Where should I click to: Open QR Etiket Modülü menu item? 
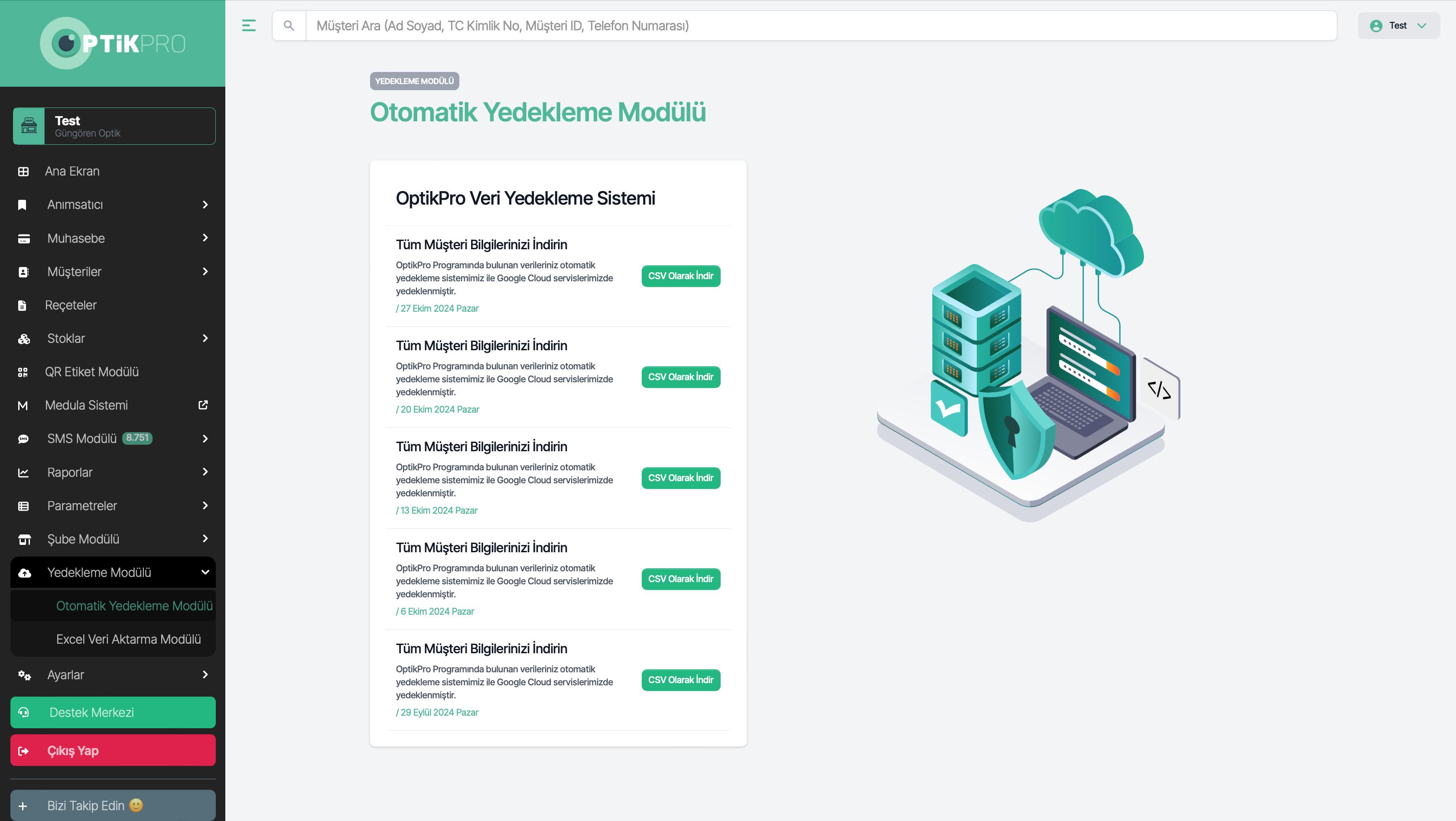point(113,372)
